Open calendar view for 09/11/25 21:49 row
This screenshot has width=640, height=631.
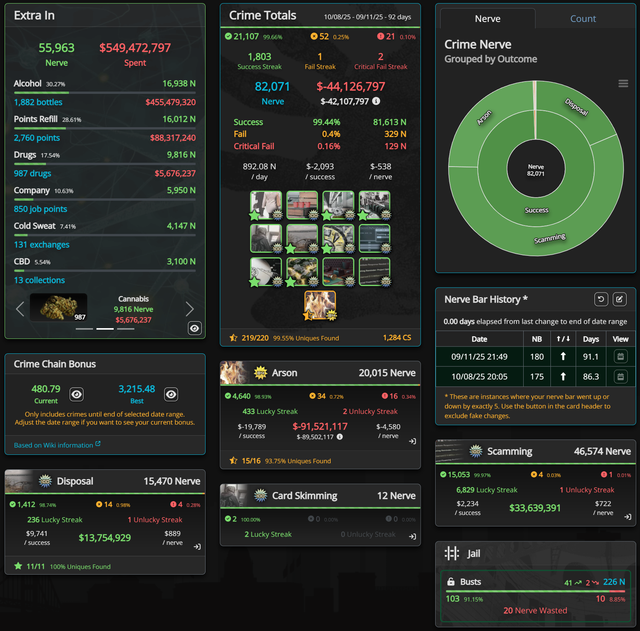click(x=620, y=356)
